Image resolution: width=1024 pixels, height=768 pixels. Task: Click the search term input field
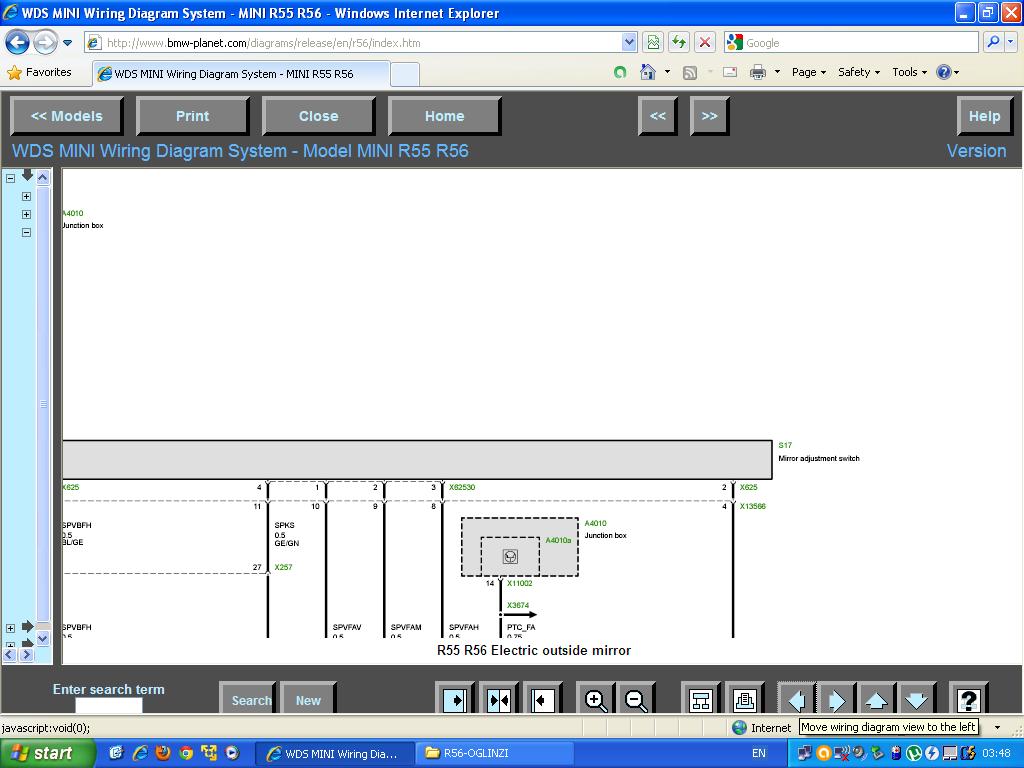coord(109,705)
